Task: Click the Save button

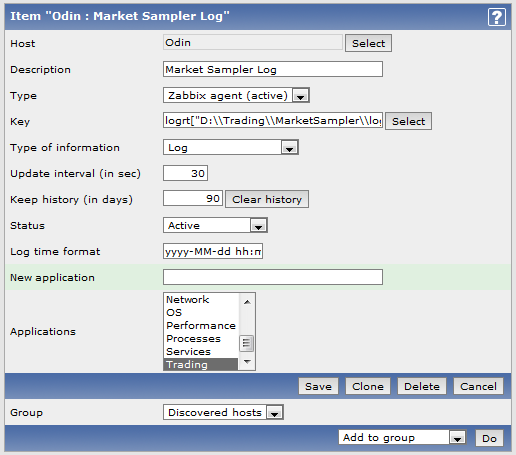Action: click(318, 386)
